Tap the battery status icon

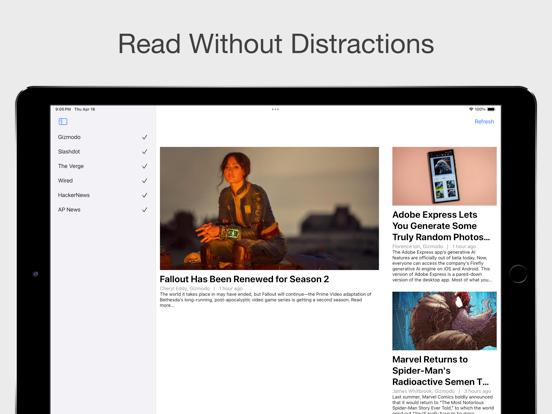[x=491, y=109]
